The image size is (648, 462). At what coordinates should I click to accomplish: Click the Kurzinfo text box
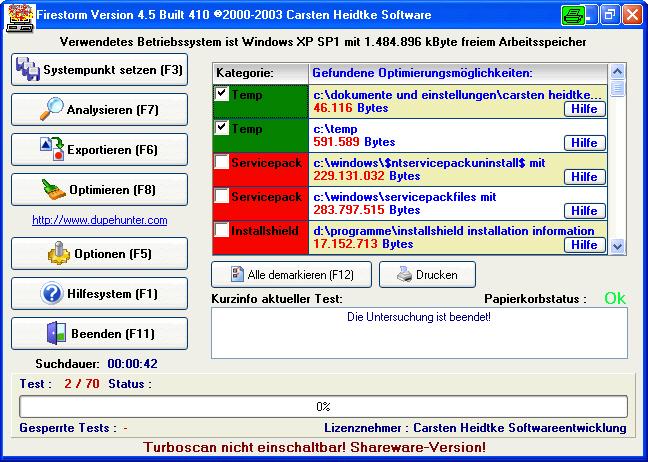click(x=419, y=333)
